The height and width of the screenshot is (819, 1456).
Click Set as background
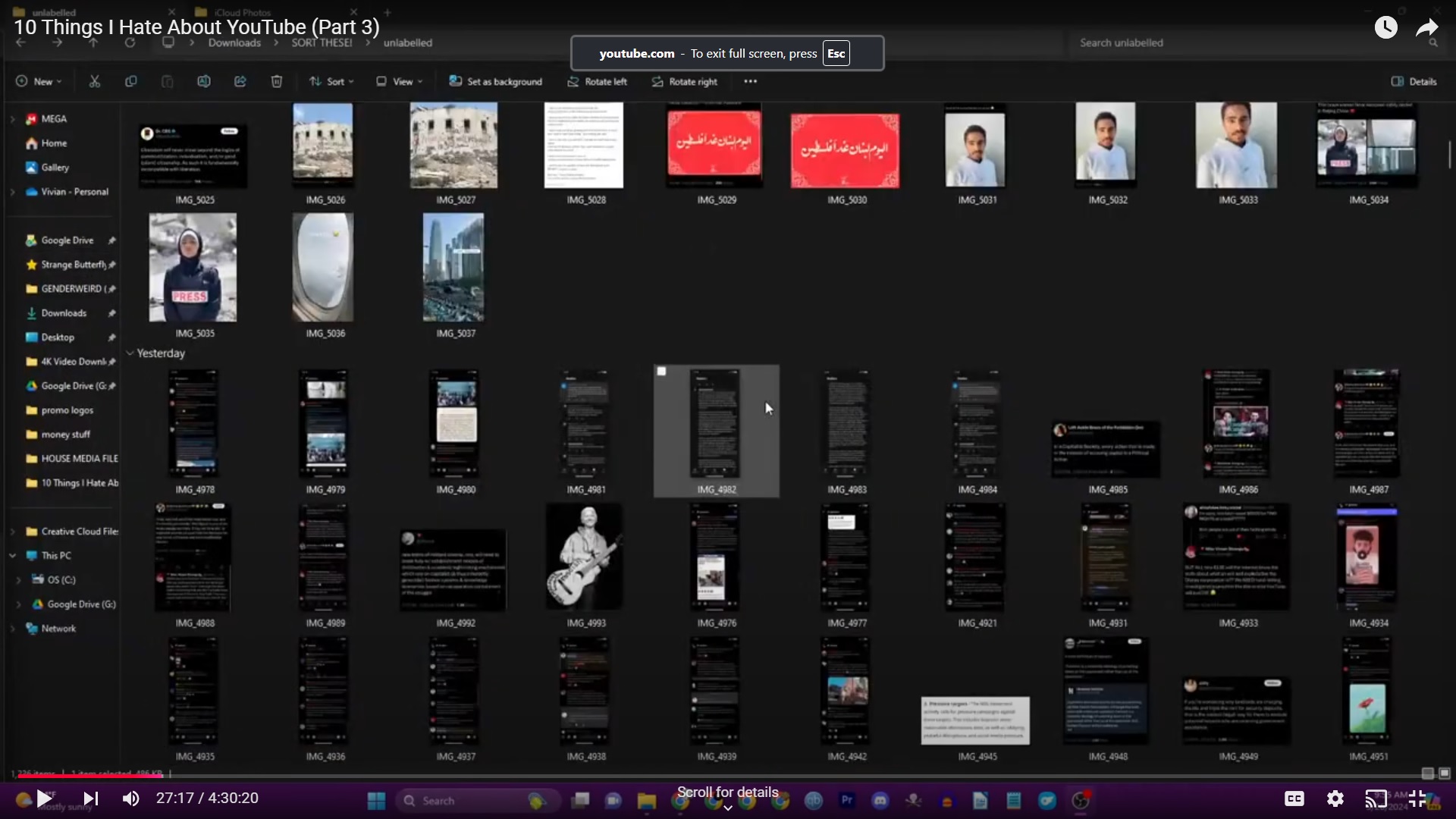(496, 81)
